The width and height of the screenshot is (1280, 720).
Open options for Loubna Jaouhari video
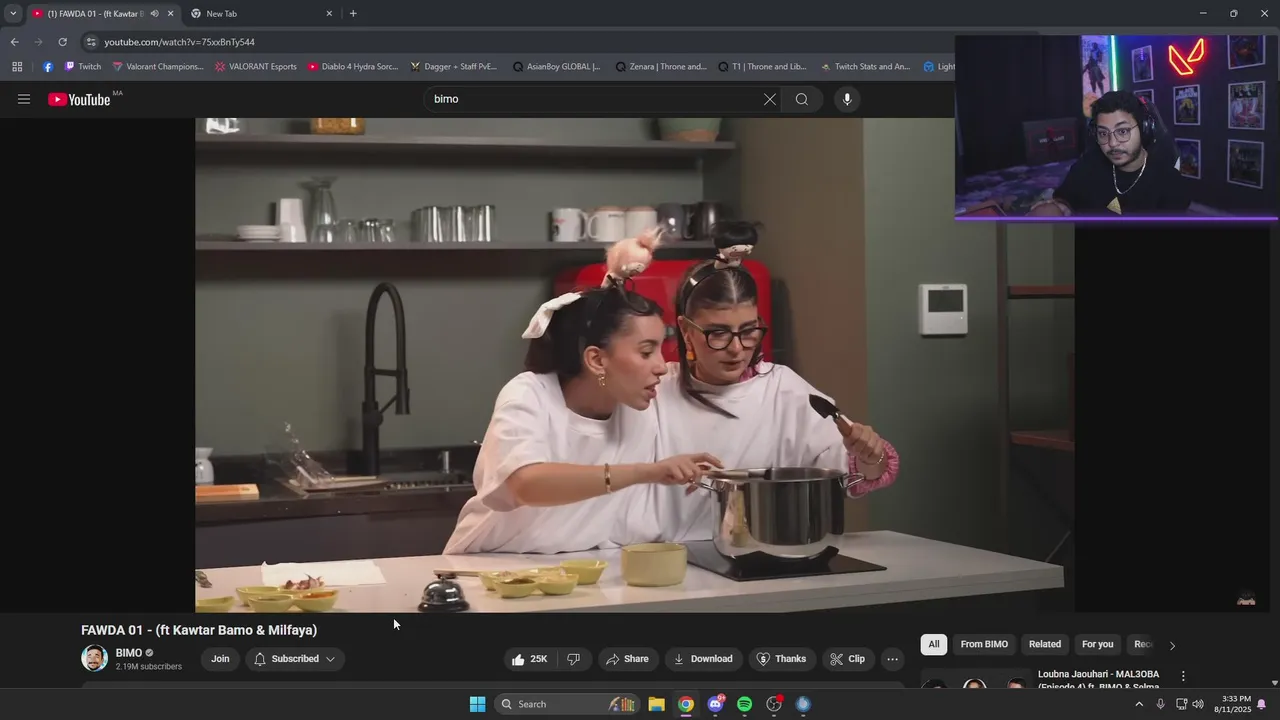[x=1183, y=676]
